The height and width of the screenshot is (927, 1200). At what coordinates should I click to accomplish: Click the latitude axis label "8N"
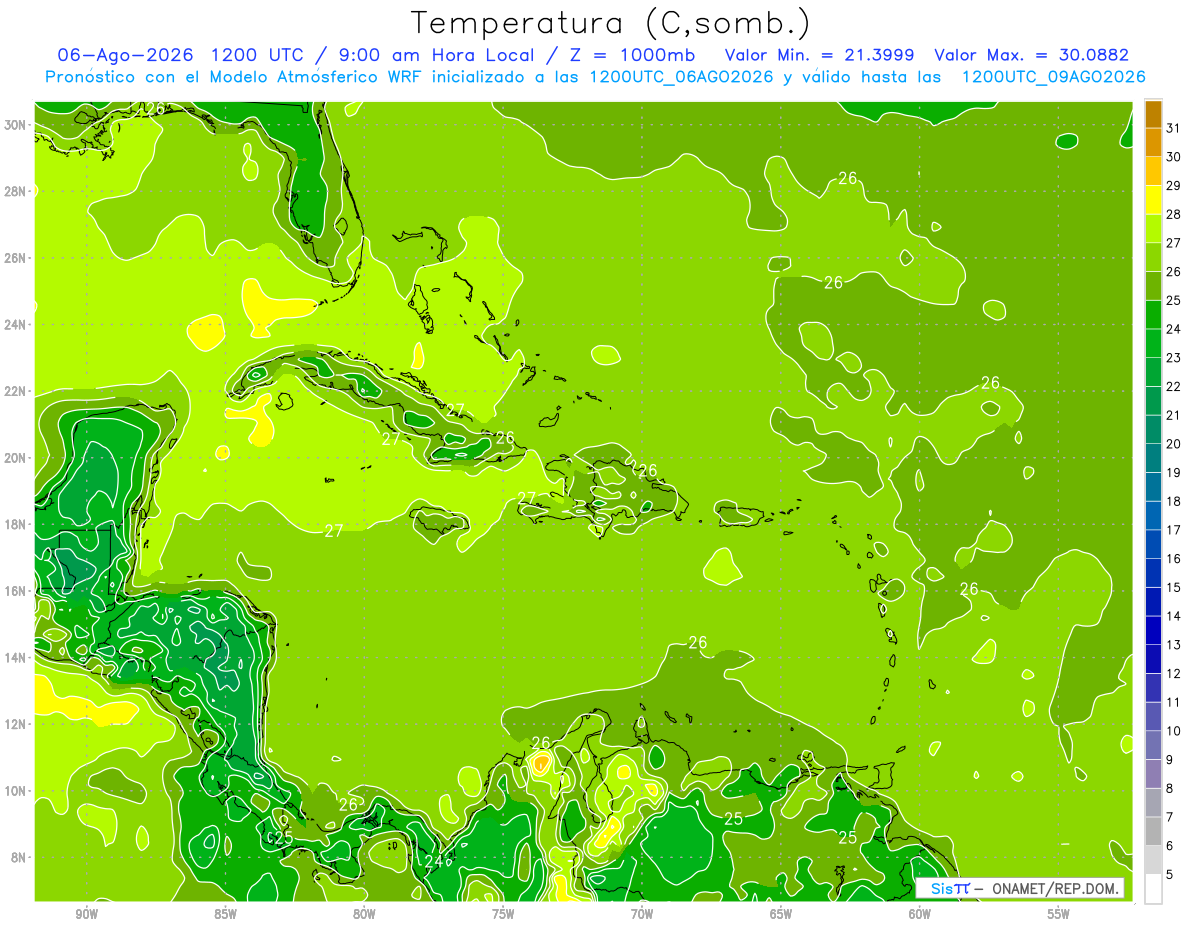tap(19, 858)
